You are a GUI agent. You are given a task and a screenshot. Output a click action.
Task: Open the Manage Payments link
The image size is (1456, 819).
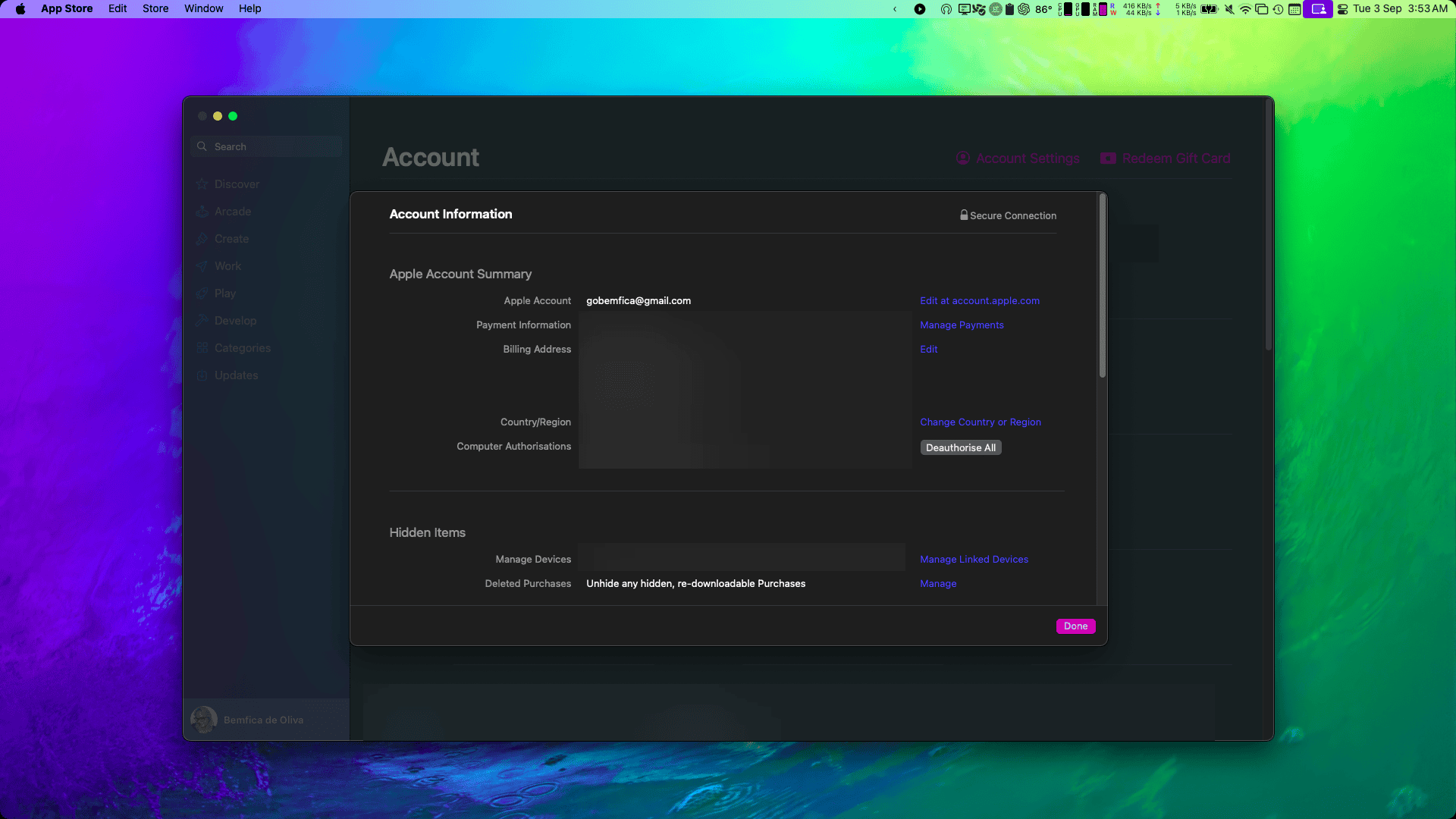tap(962, 325)
